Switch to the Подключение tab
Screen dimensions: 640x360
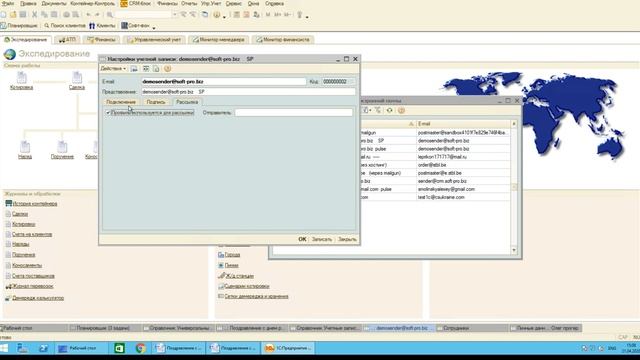click(121, 102)
